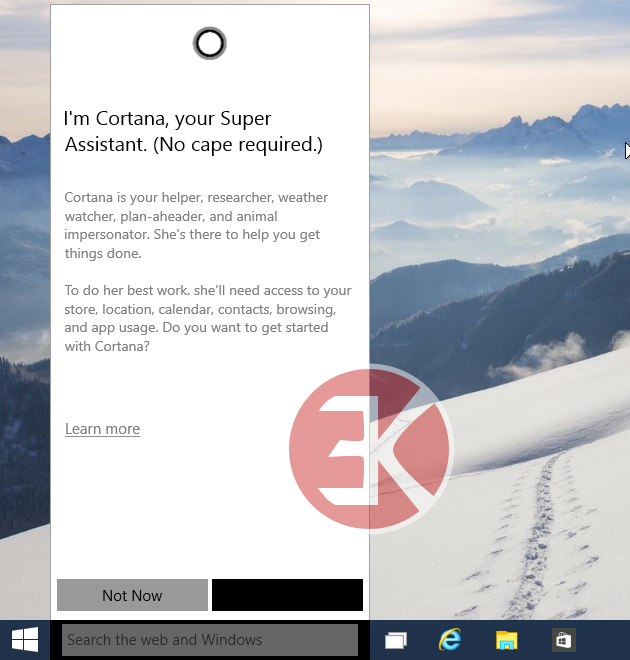Viewport: 630px width, 660px height.
Task: Click the Search the web and Windows box
Action: click(x=210, y=640)
